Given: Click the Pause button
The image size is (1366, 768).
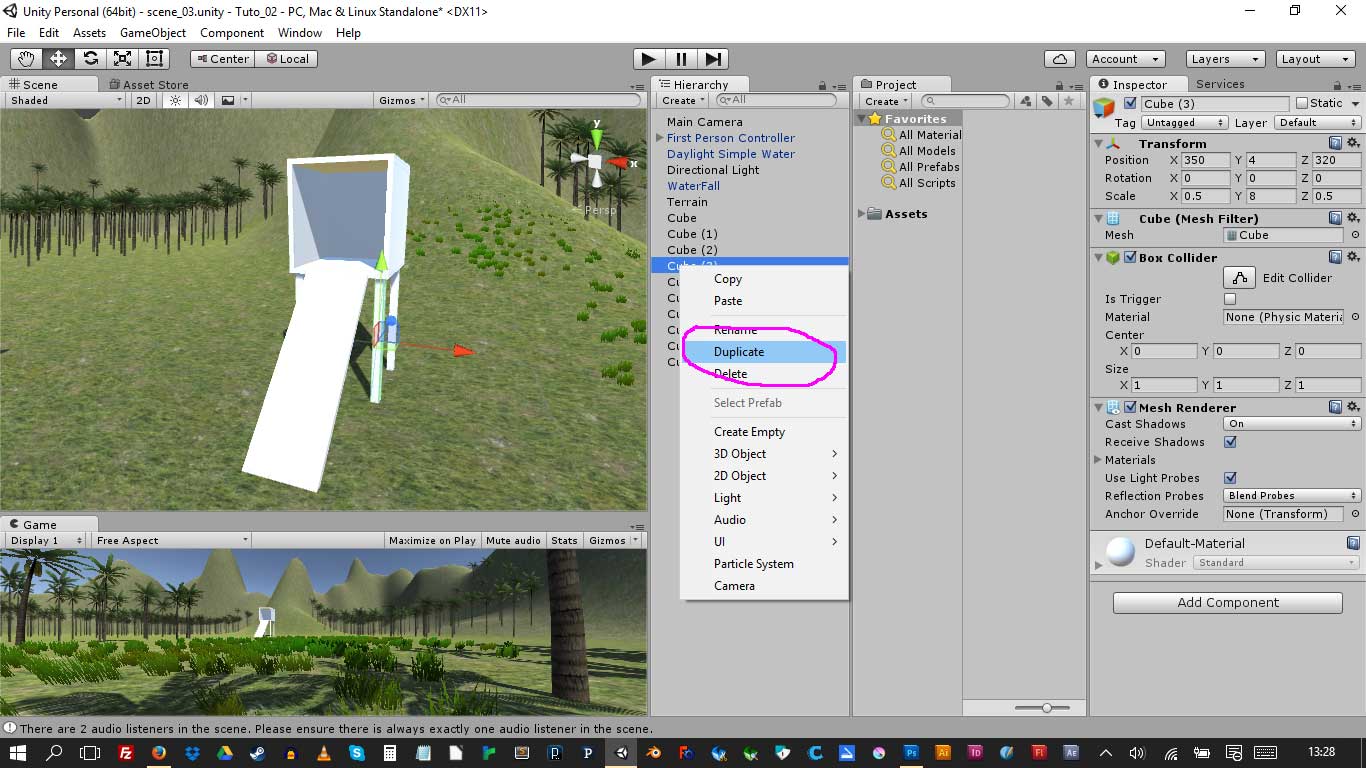Looking at the screenshot, I should coord(681,59).
